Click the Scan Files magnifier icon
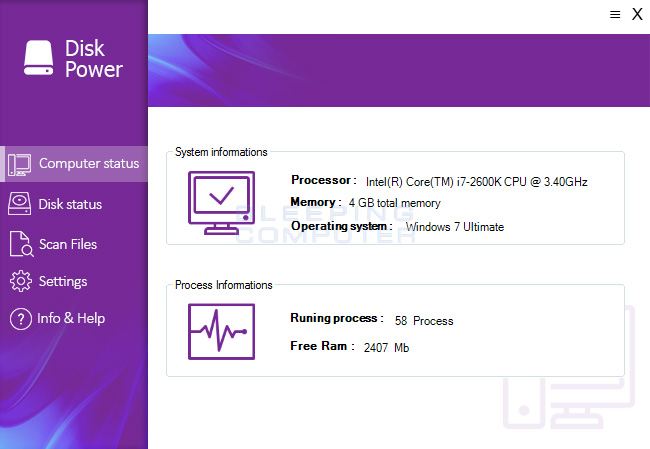650x449 pixels. (x=20, y=244)
